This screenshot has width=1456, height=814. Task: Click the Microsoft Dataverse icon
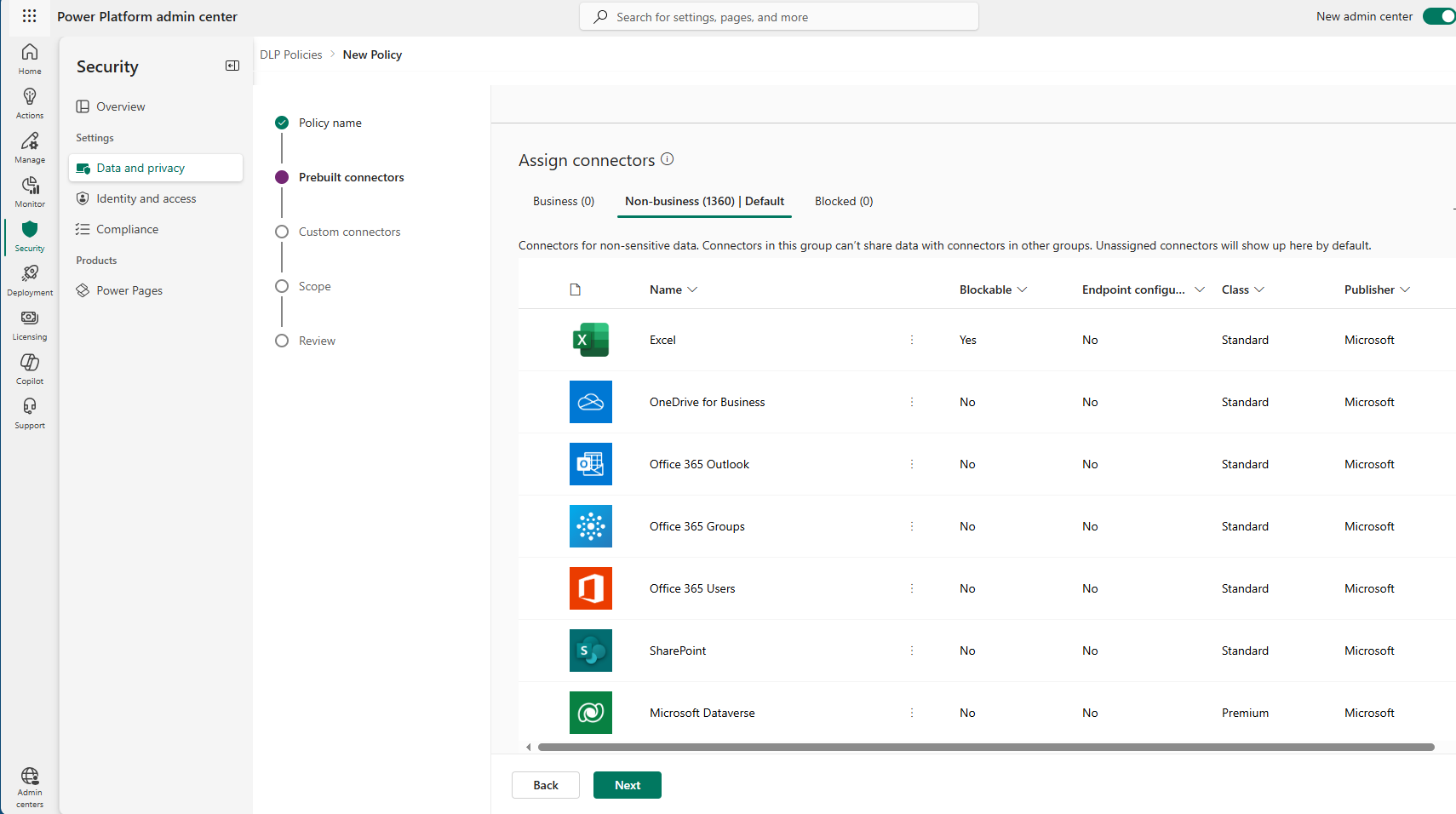tap(591, 713)
